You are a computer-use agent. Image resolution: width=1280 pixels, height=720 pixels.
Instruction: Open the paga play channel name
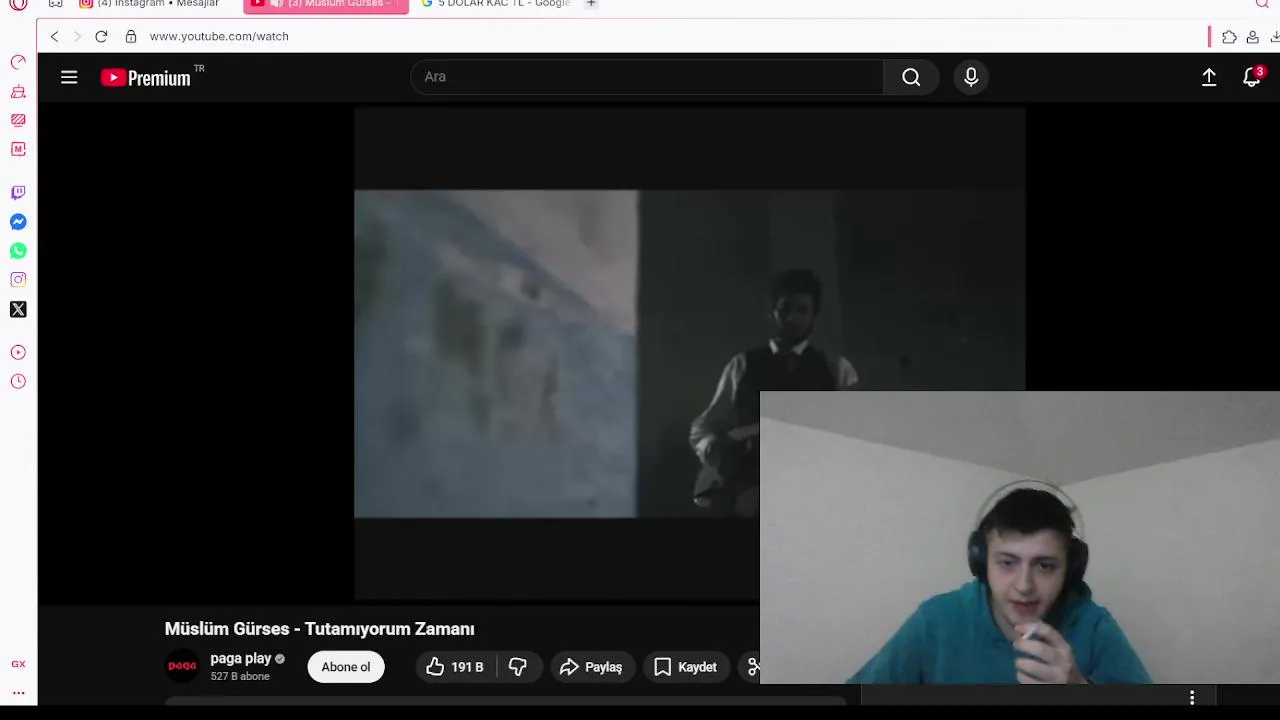241,658
